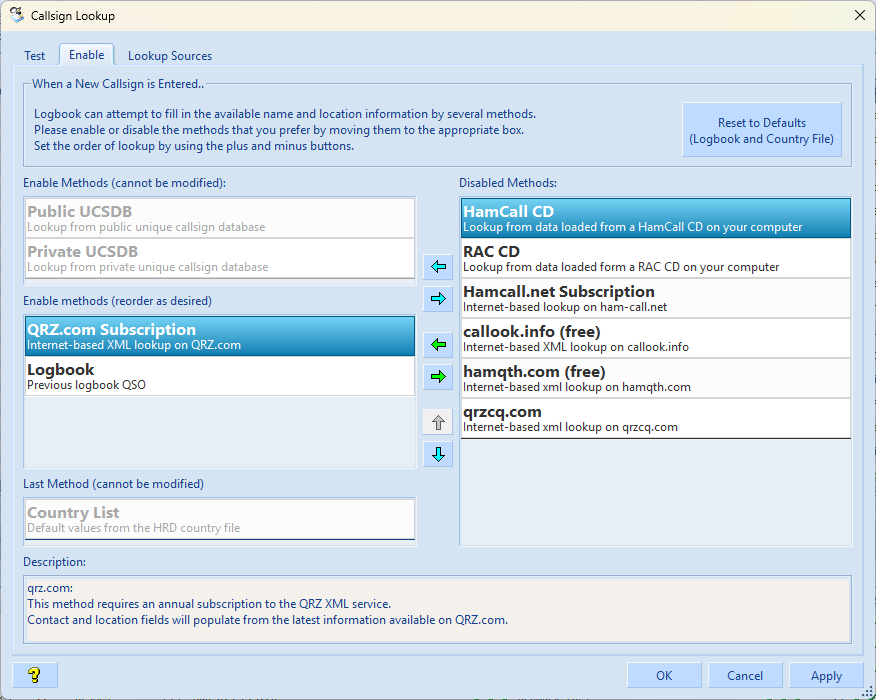Click the Apply button
This screenshot has height=700, width=876.
pyautogui.click(x=826, y=675)
